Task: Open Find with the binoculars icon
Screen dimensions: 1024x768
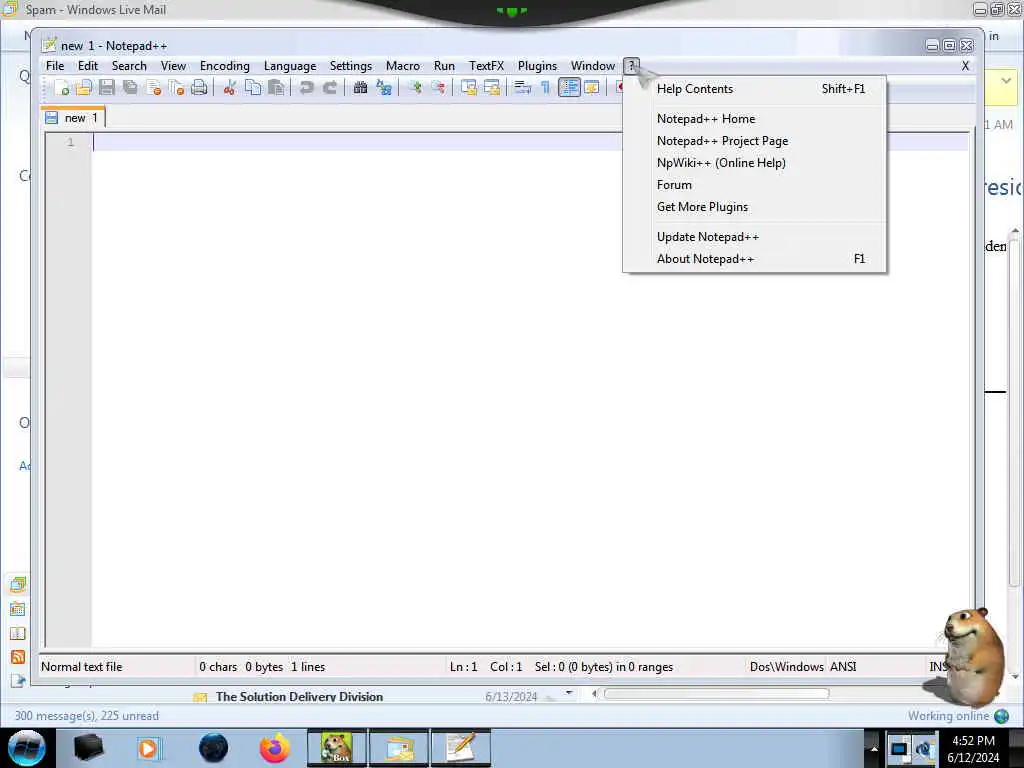Action: 360,87
